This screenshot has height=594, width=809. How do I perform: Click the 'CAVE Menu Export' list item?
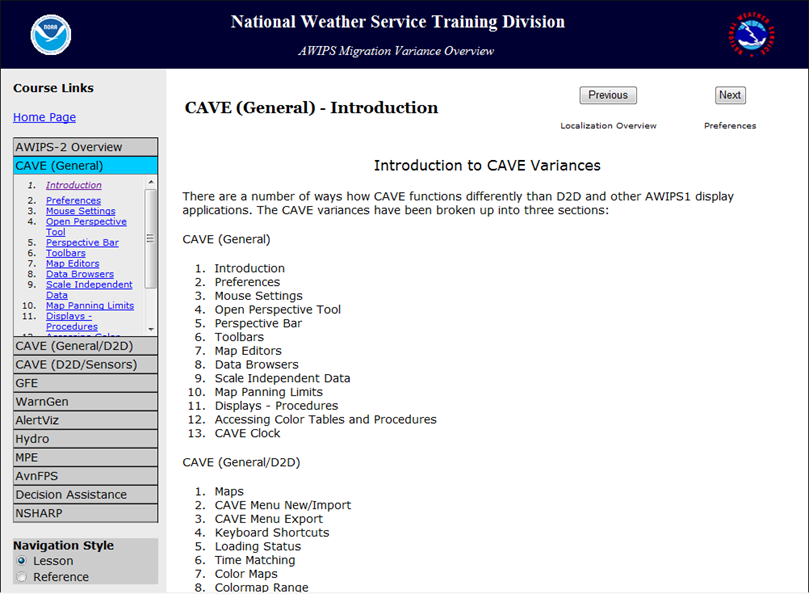pos(269,519)
